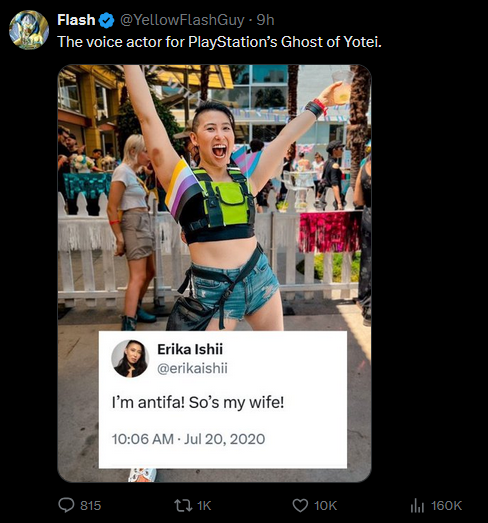Image resolution: width=488 pixels, height=523 pixels.
Task: Click Erika Ishii's avatar in the embedded tweet
Action: (130, 359)
